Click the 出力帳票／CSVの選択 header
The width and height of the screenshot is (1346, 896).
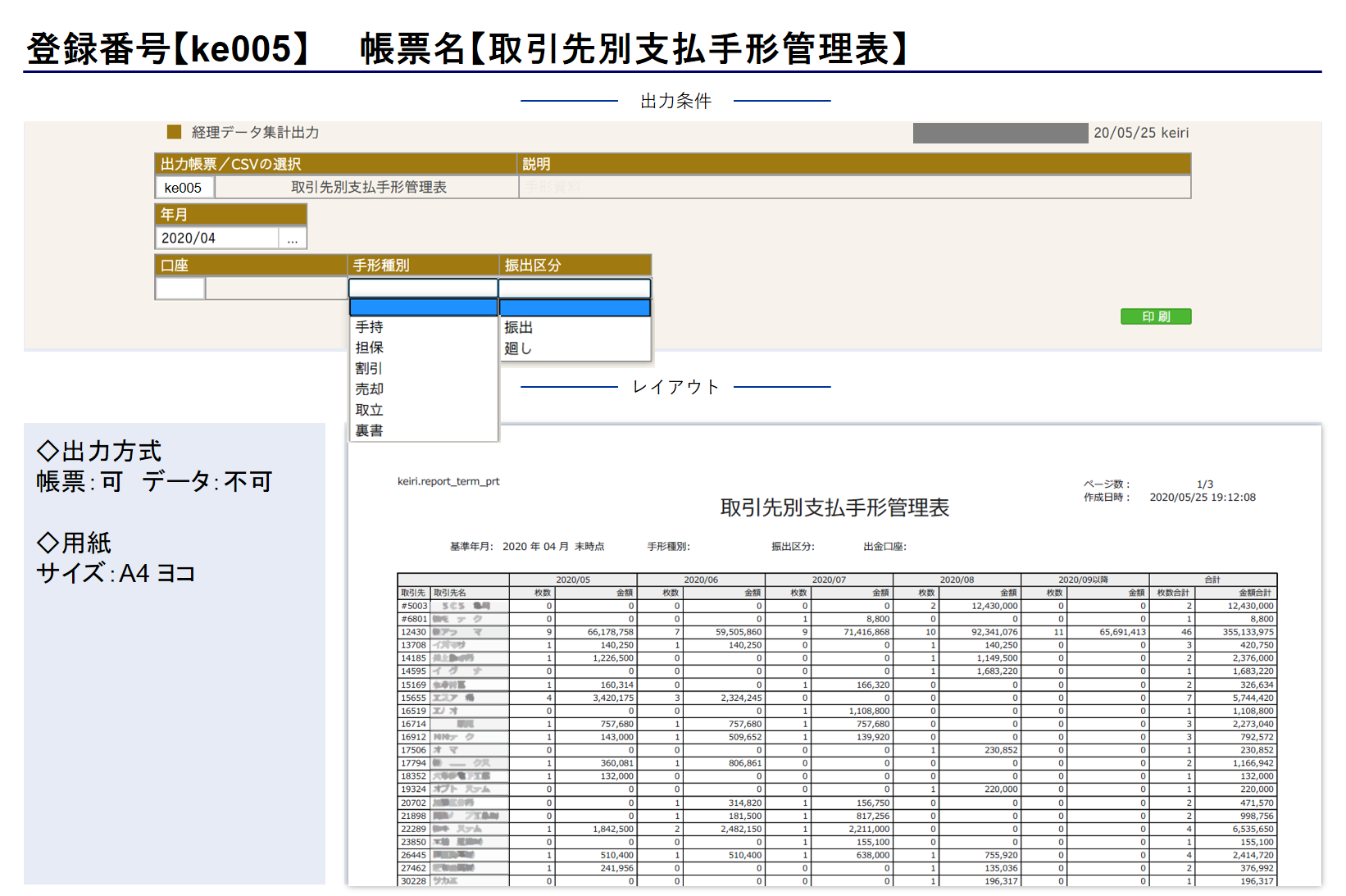[x=335, y=164]
